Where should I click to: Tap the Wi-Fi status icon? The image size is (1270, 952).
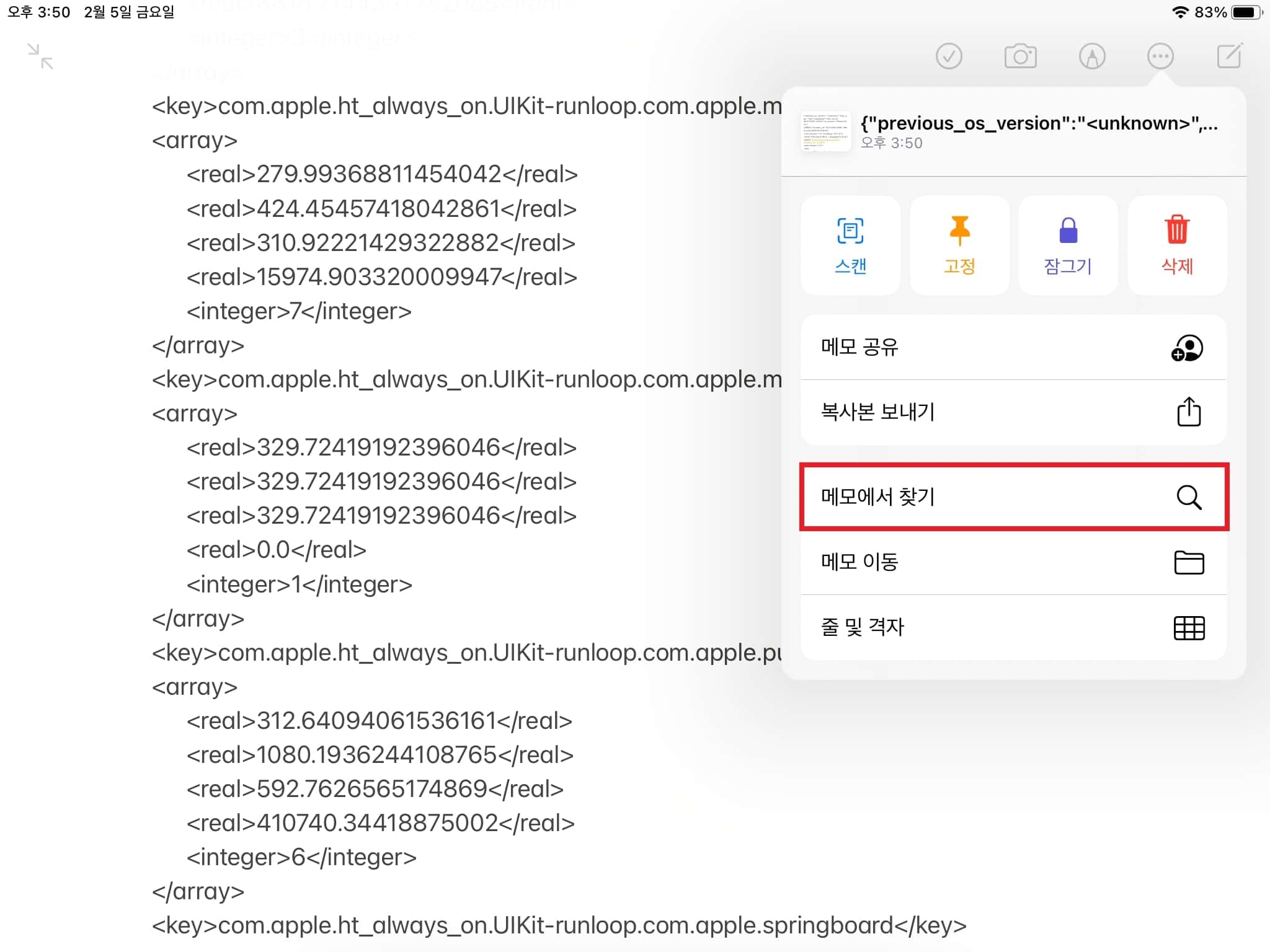click(1181, 11)
